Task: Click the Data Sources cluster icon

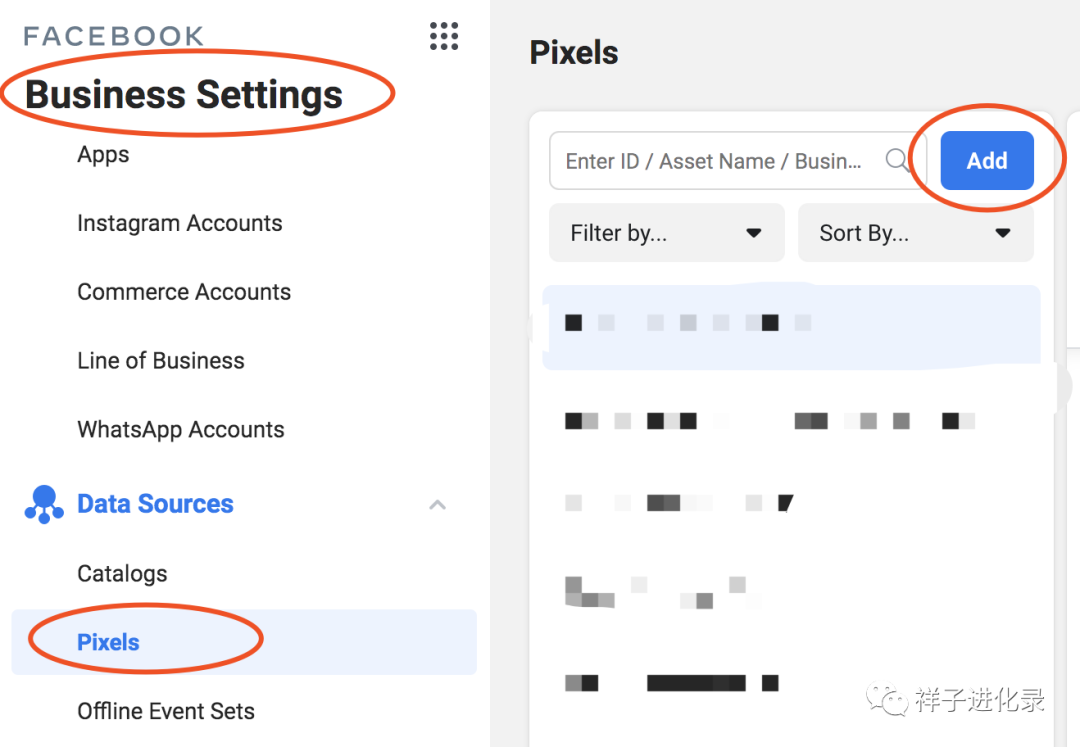Action: pyautogui.click(x=44, y=504)
